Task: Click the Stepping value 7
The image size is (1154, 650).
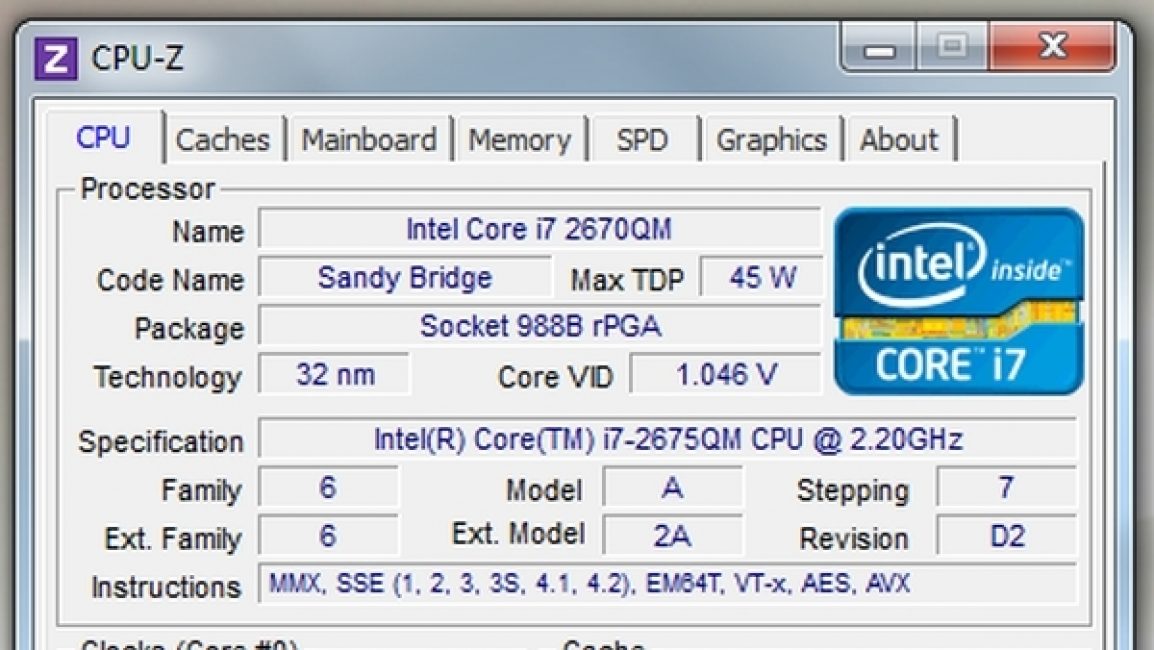Action: [1006, 487]
